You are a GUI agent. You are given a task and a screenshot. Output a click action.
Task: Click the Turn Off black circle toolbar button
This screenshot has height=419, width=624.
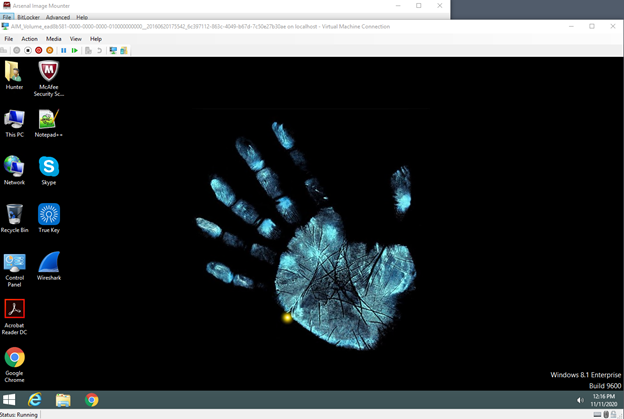(28, 51)
